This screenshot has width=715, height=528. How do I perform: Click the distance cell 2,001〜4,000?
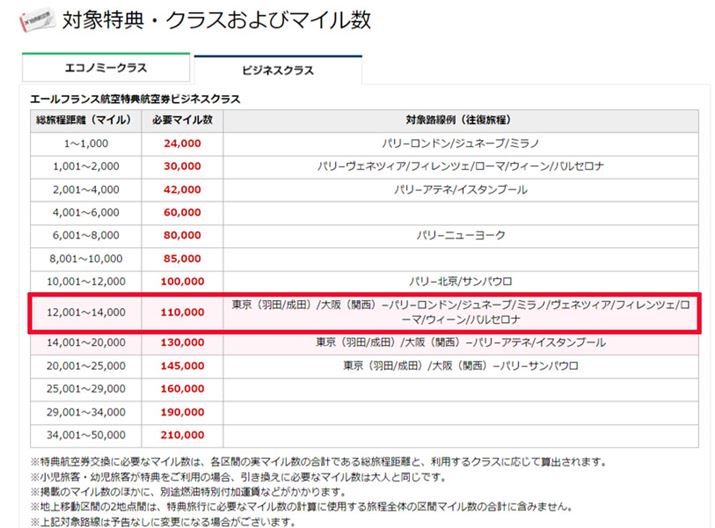pos(86,190)
